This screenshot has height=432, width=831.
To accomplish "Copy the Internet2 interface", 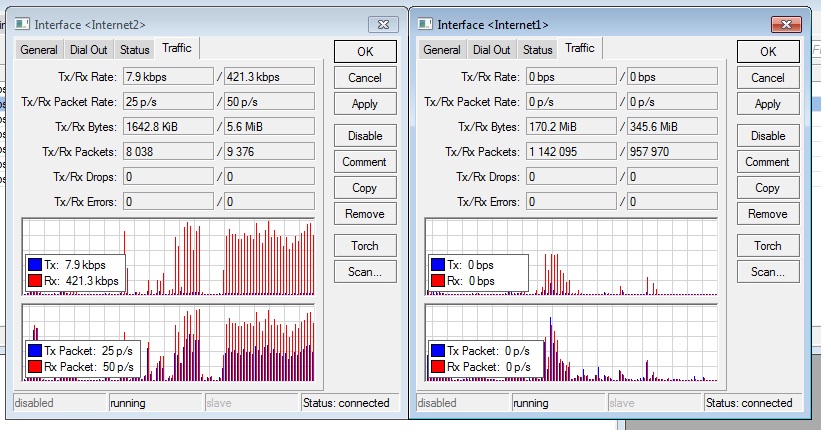I will [x=365, y=188].
